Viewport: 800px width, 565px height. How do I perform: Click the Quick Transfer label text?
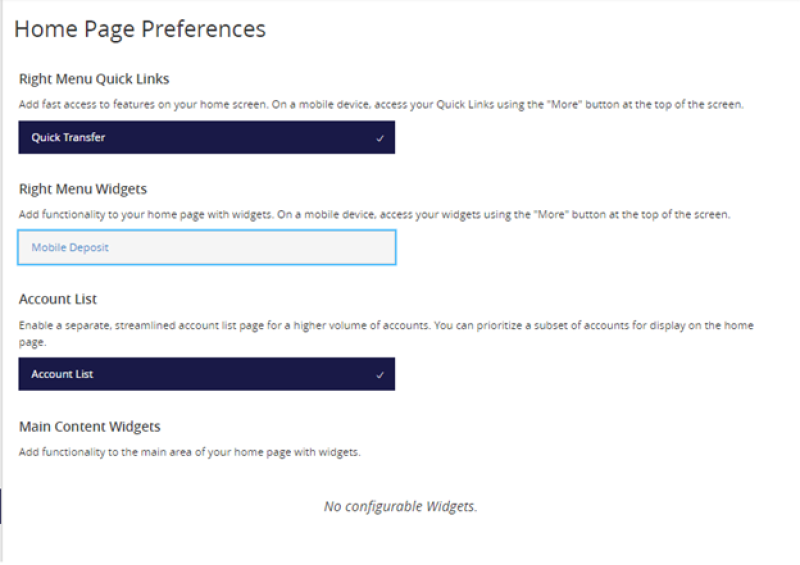(x=68, y=137)
